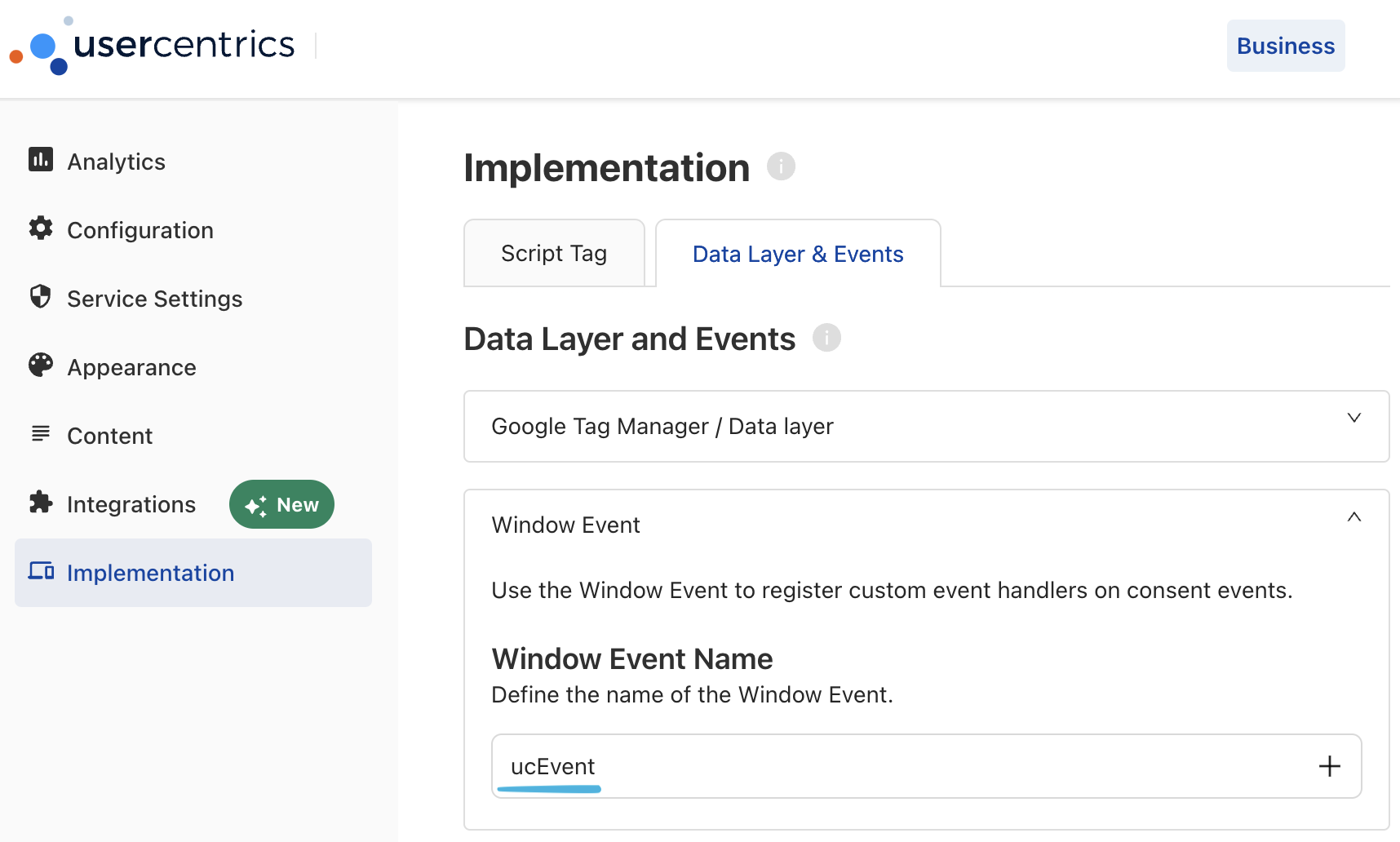This screenshot has height=842, width=1400.
Task: Click the Configuration gear icon
Action: [40, 228]
